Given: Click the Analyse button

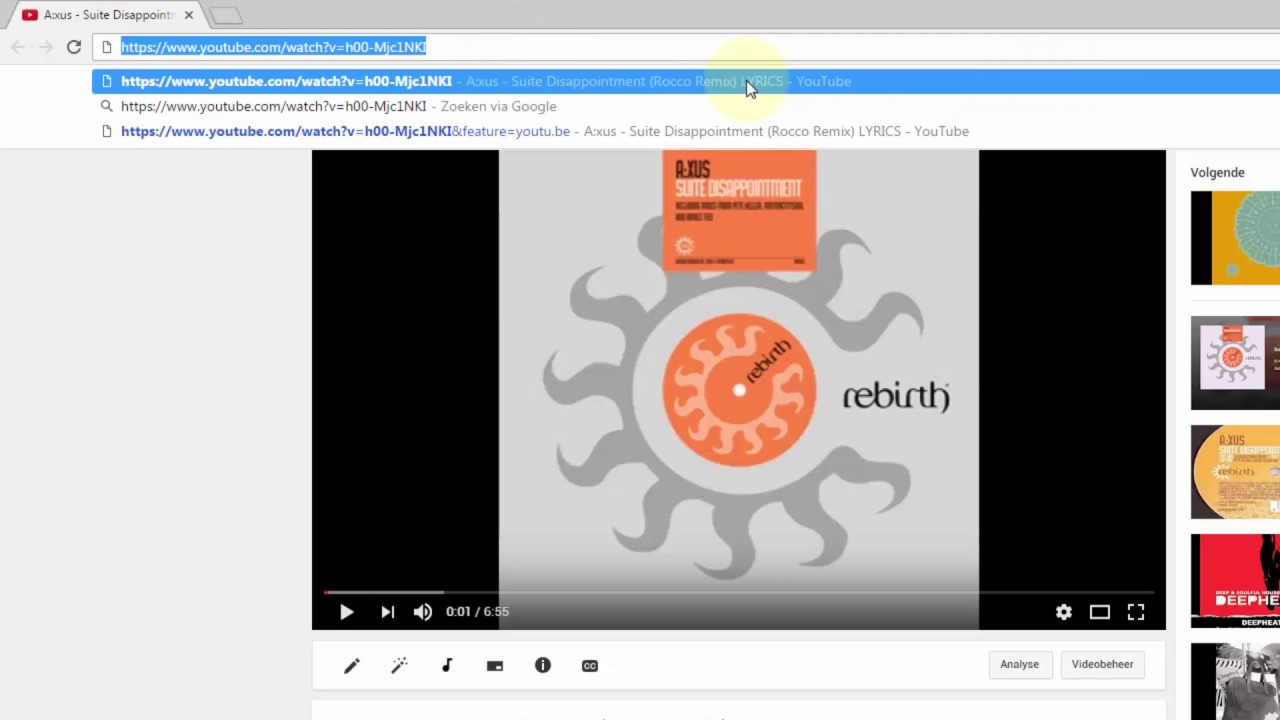Looking at the screenshot, I should pos(1019,664).
